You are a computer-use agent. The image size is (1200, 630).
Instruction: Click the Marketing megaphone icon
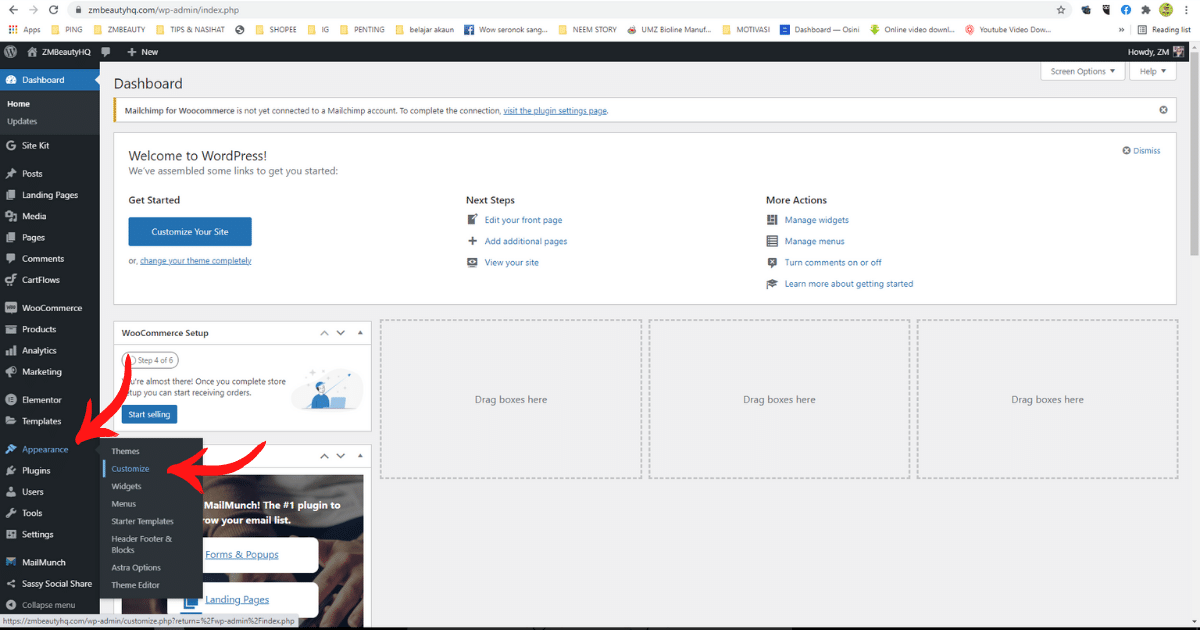[x=11, y=372]
